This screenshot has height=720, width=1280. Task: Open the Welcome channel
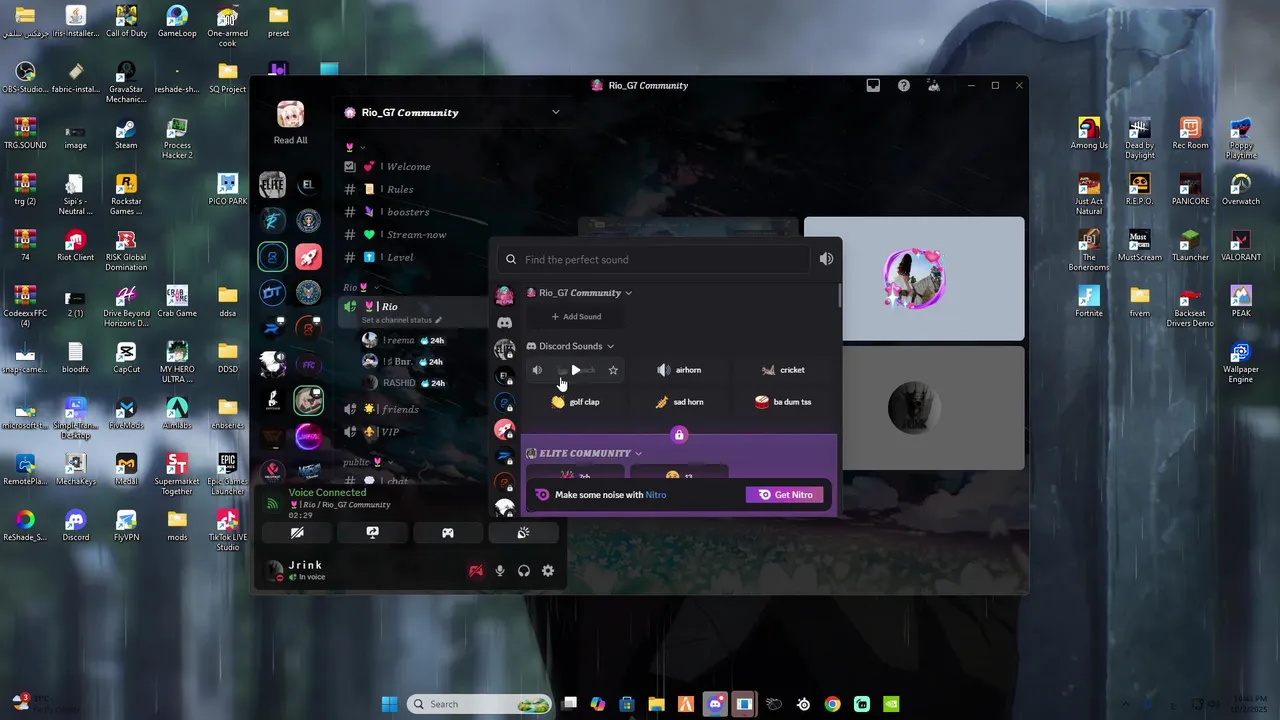tap(411, 167)
